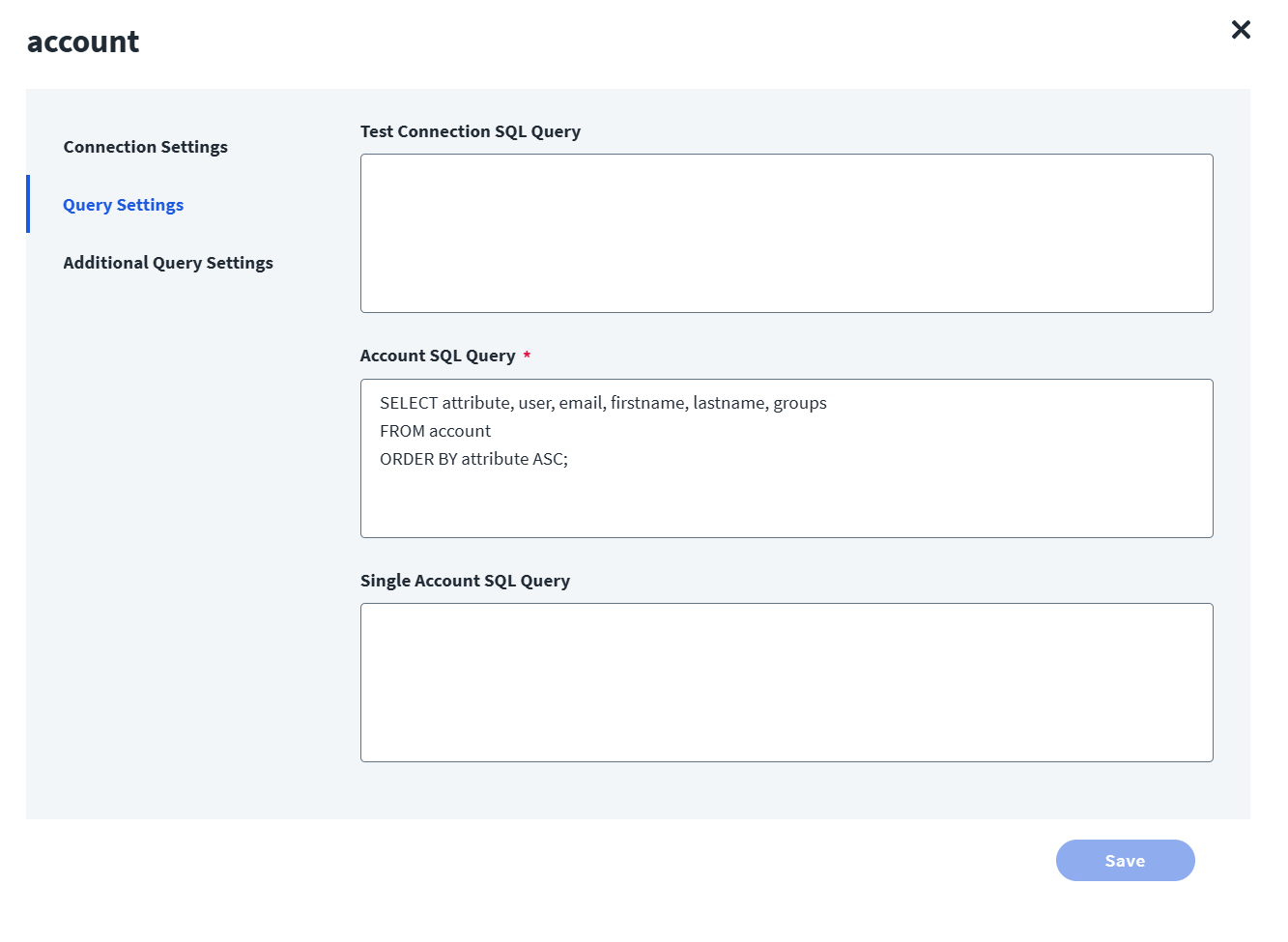Place cursor on 'ORDER BY' text
Screen dimensions: 1288x942
(417, 459)
